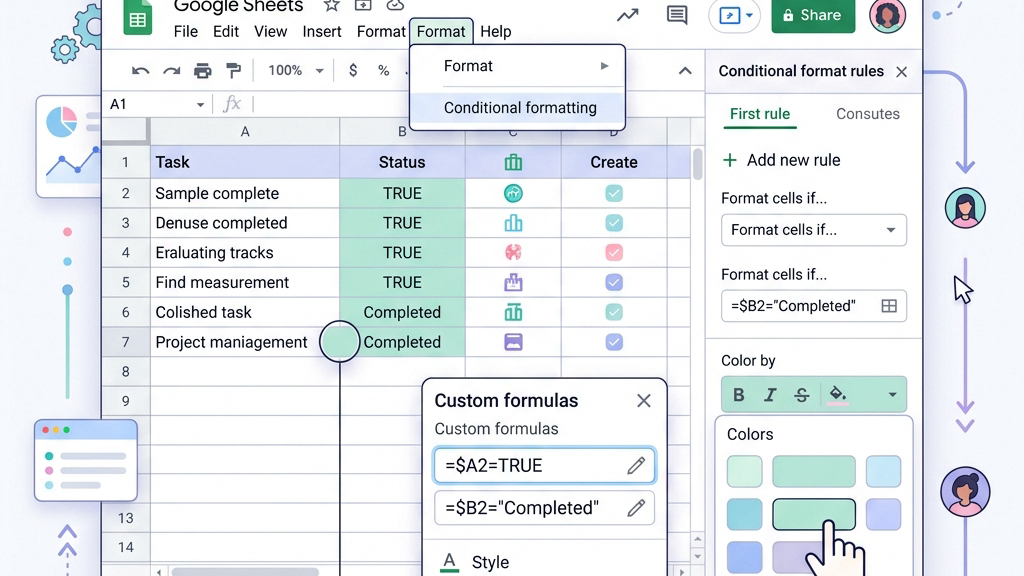Apply strikethrough in Color by toolbar
This screenshot has width=1024, height=576.
pos(801,394)
